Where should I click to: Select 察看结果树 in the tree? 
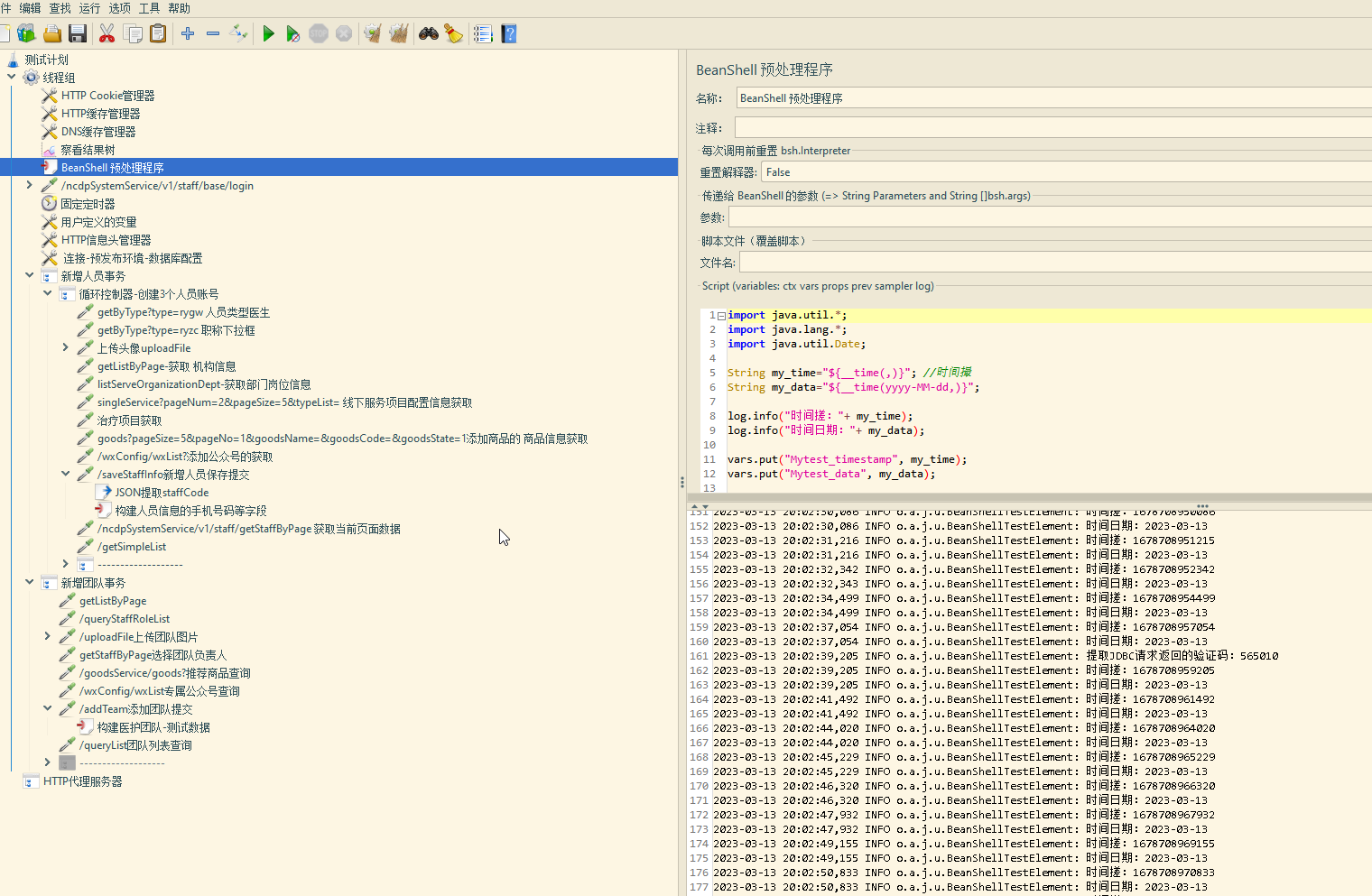[x=88, y=150]
